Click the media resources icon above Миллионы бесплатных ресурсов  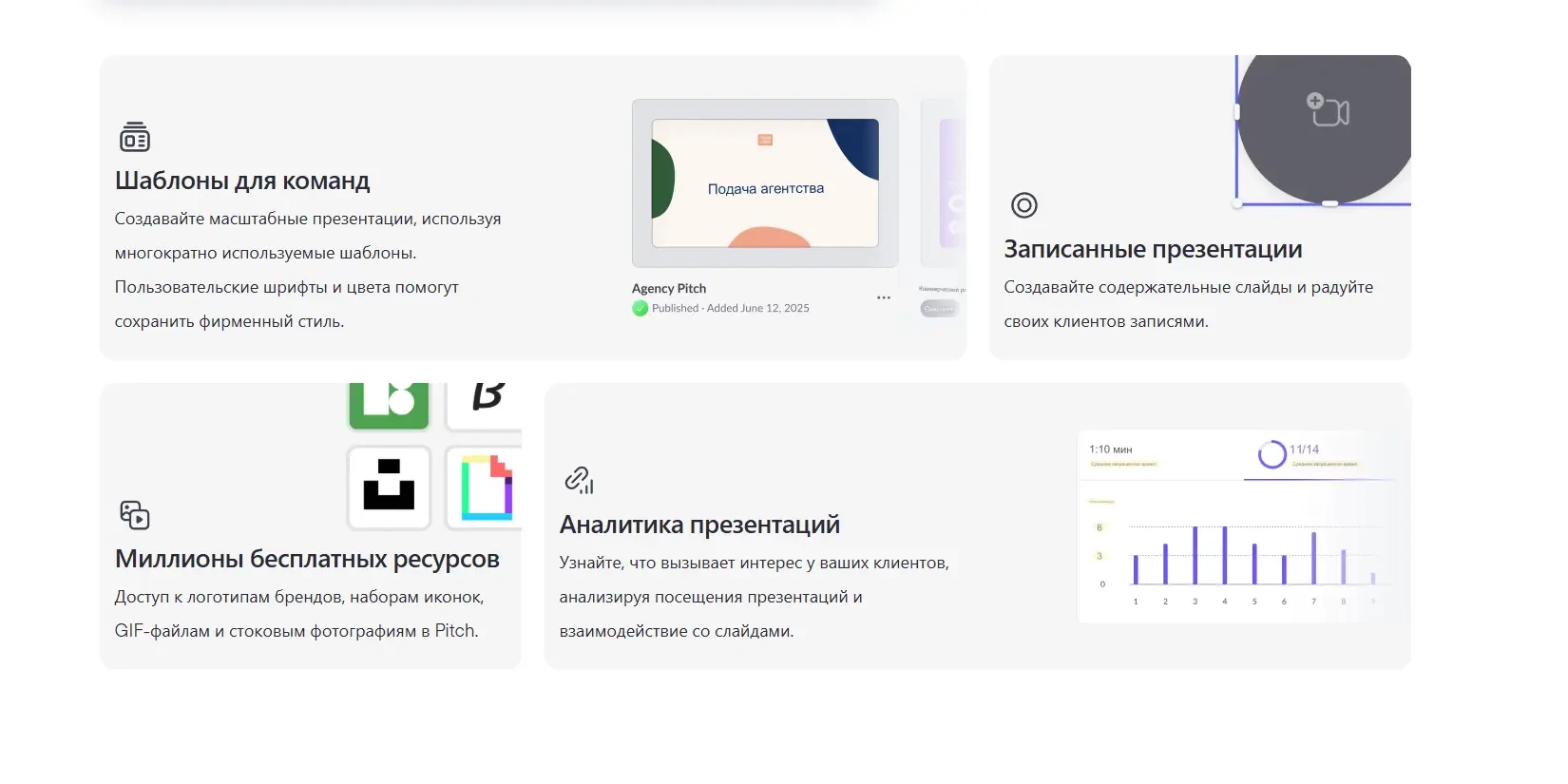pyautogui.click(x=135, y=515)
